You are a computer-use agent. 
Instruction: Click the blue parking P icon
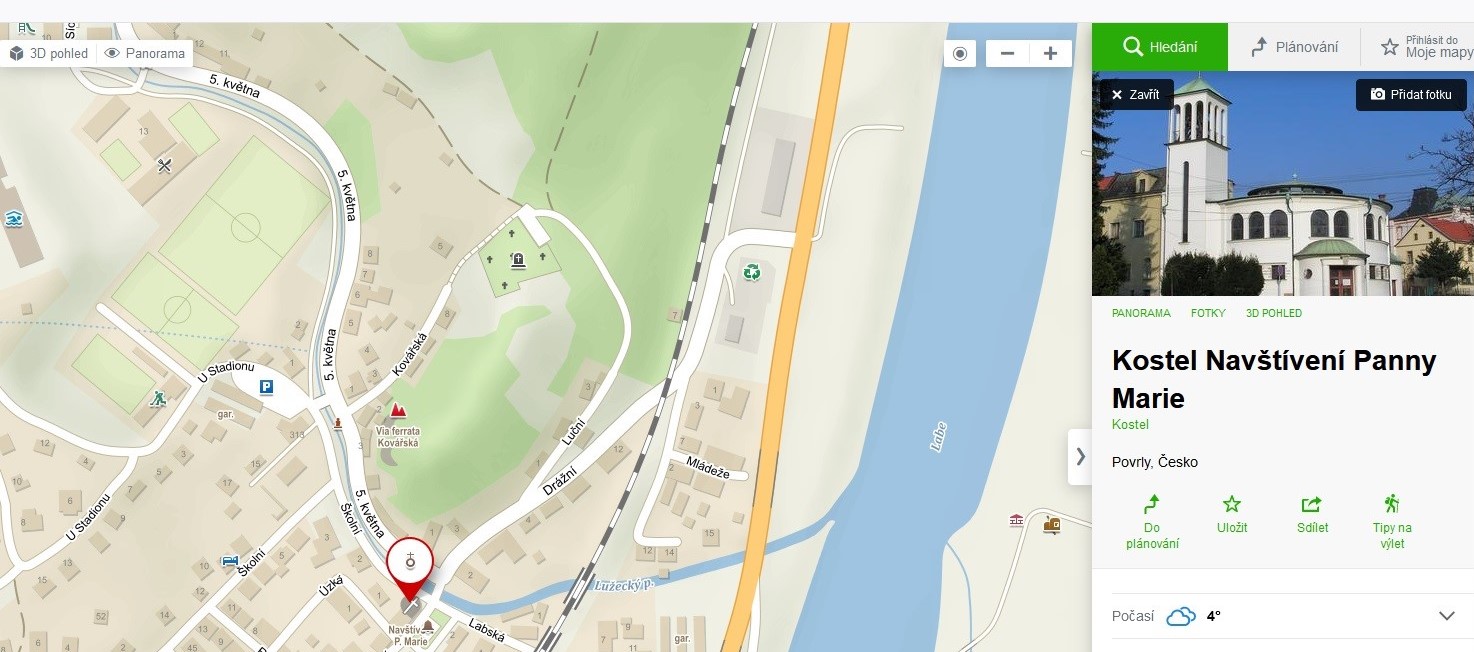tap(266, 387)
